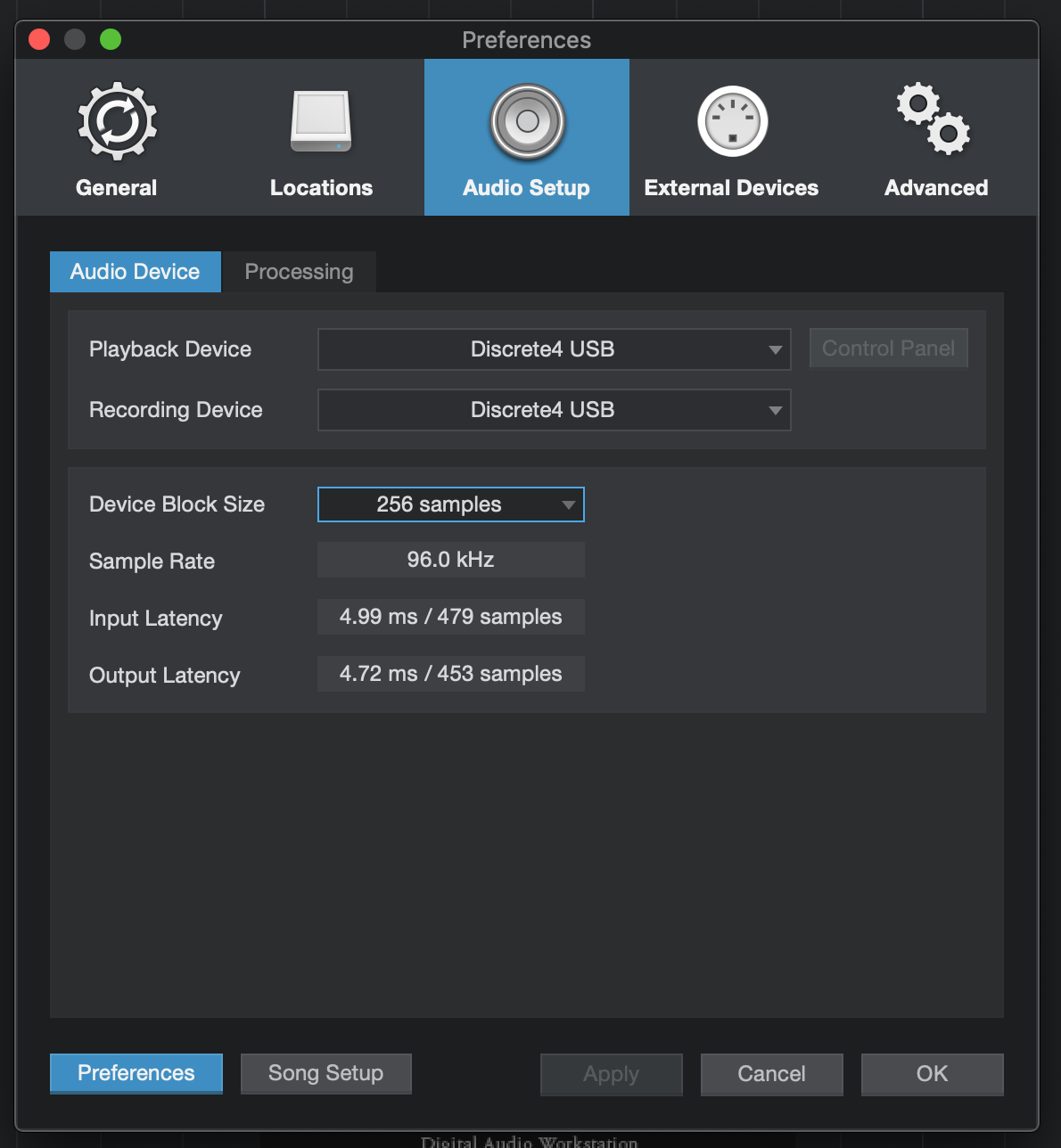Expand the Playback Device dropdown
This screenshot has height=1148, width=1061.
click(x=554, y=349)
